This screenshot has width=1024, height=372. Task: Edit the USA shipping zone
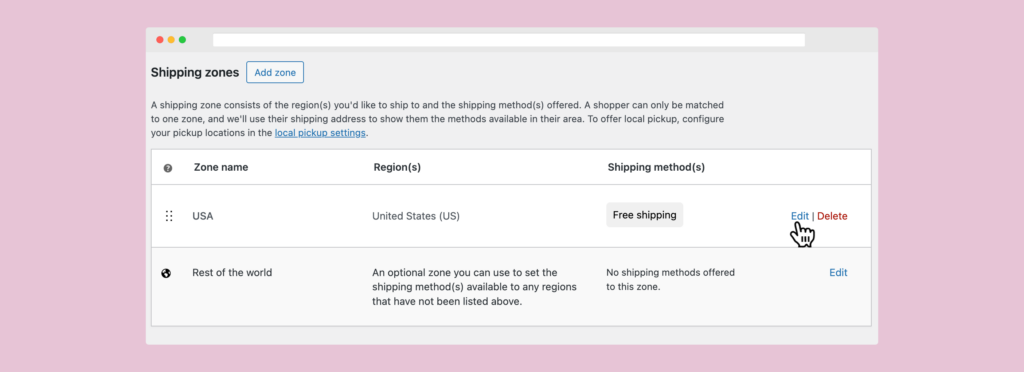tap(799, 216)
